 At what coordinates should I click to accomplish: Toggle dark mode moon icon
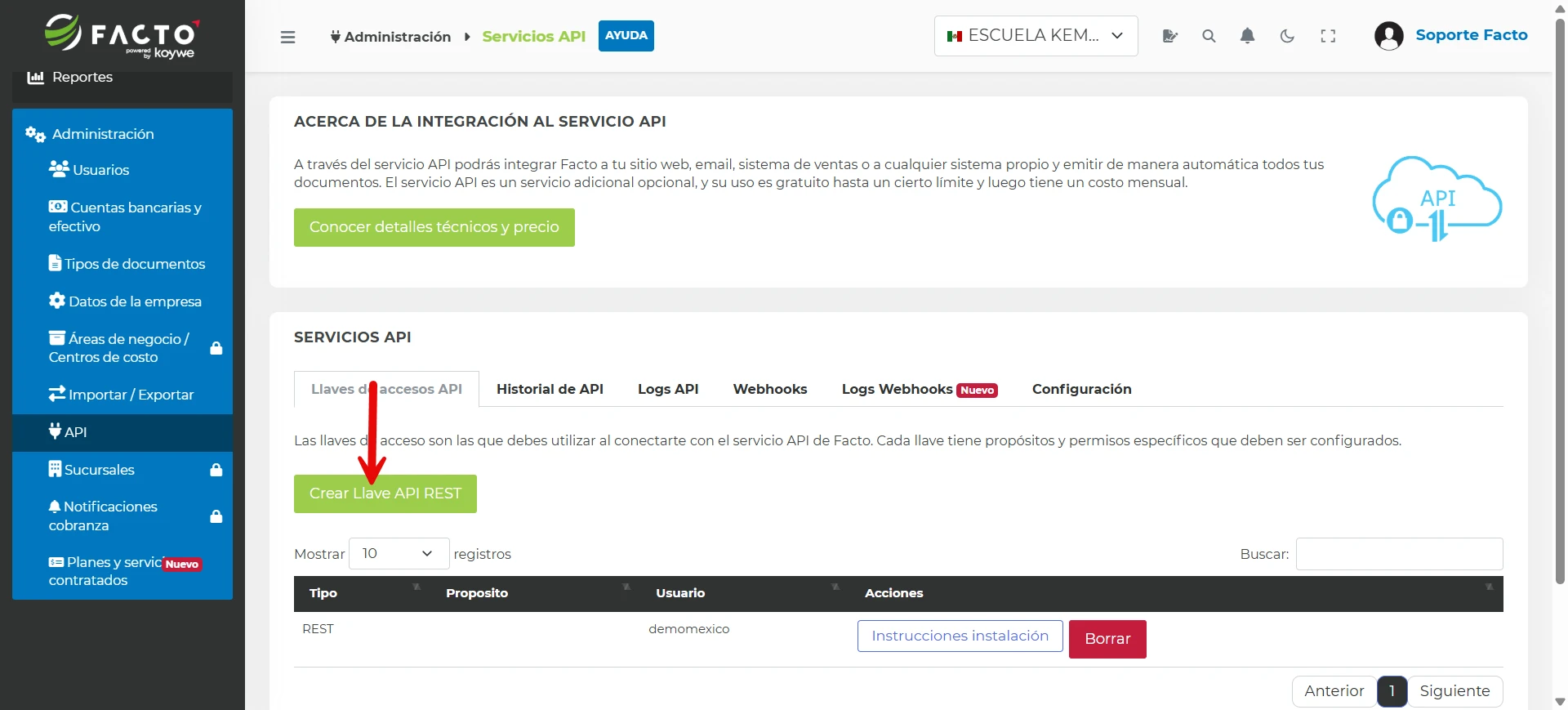click(1287, 36)
